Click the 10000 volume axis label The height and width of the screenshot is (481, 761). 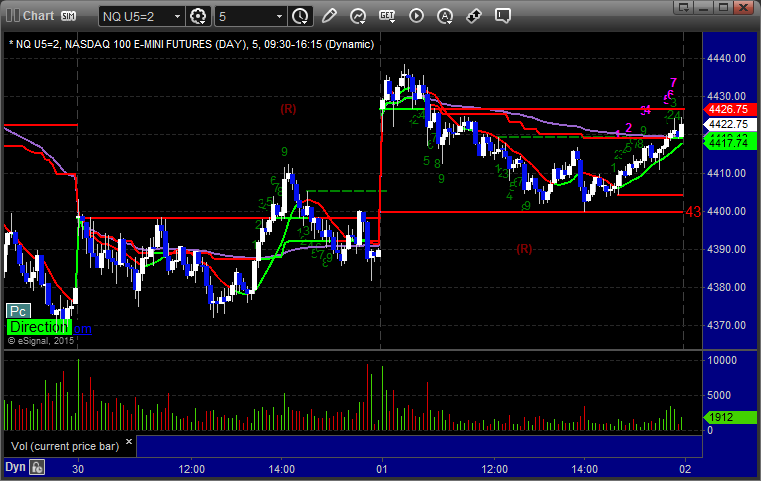pyautogui.click(x=722, y=360)
